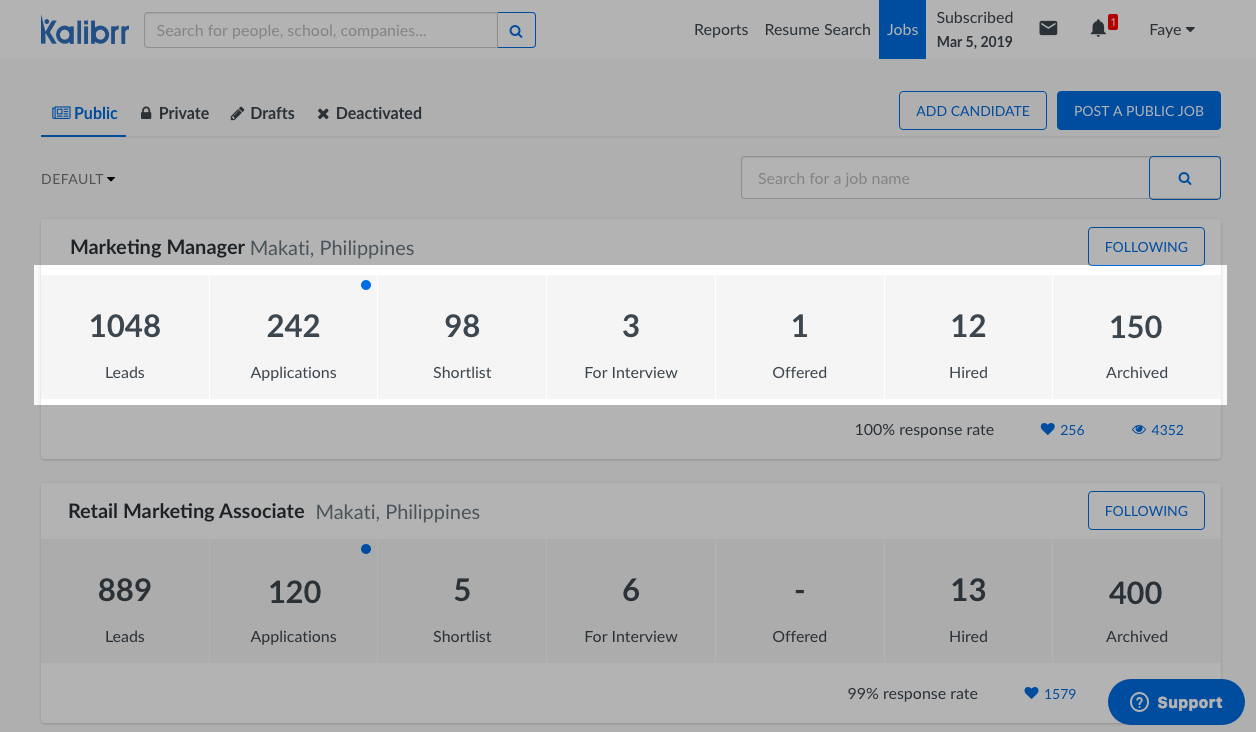Switch to the Private jobs tab
Image resolution: width=1256 pixels, height=732 pixels.
174,113
